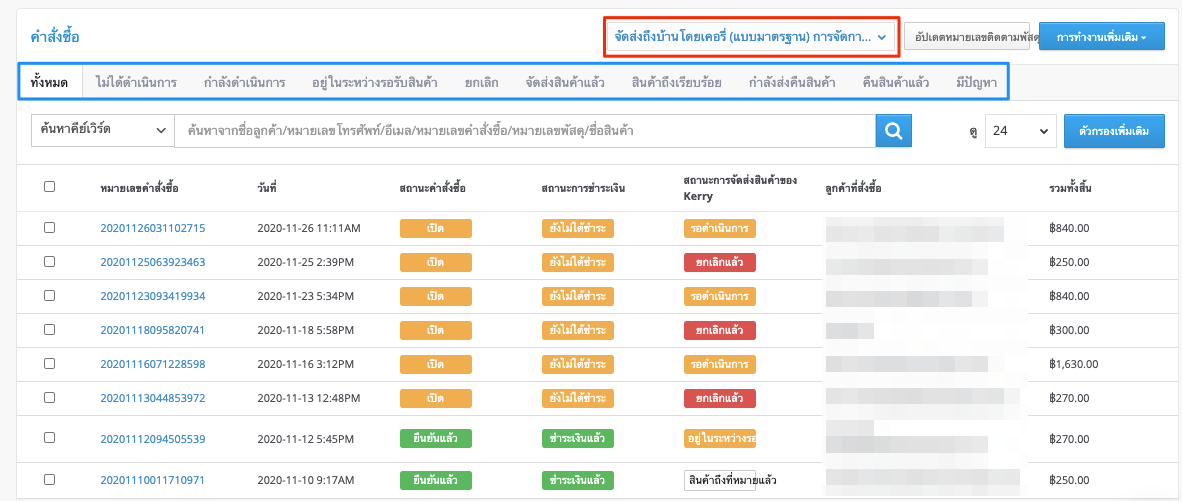1182x501 pixels.
Task: Check the box for order 20201112094505539
Action: click(x=49, y=438)
